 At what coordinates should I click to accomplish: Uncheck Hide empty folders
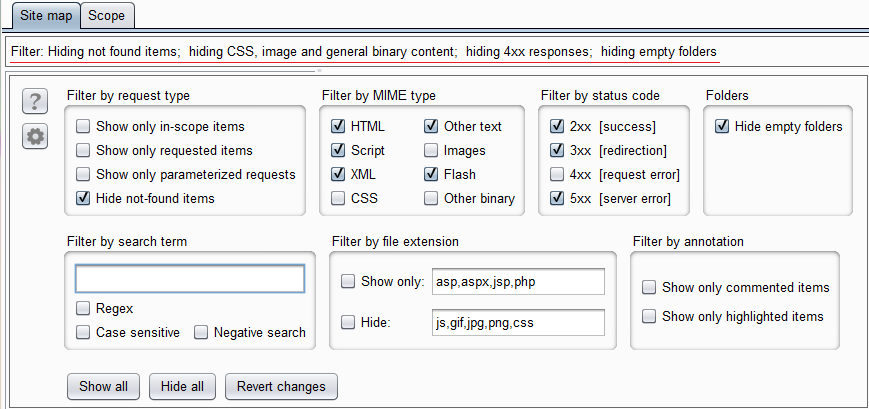[x=722, y=127]
